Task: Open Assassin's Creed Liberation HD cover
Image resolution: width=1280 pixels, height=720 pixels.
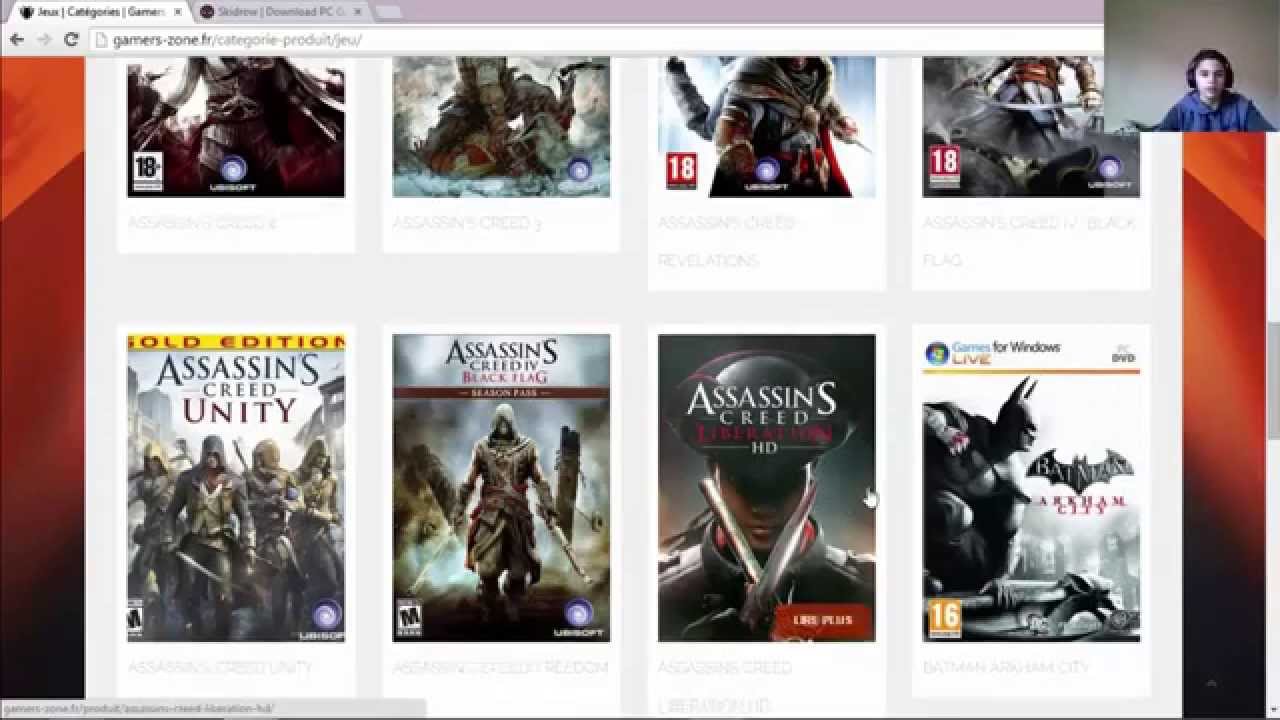Action: pyautogui.click(x=766, y=488)
